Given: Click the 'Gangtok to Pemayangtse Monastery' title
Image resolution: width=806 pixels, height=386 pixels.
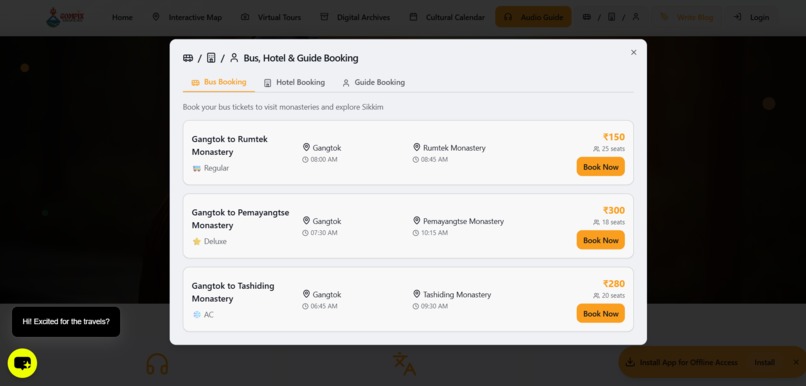Looking at the screenshot, I should (x=241, y=219).
